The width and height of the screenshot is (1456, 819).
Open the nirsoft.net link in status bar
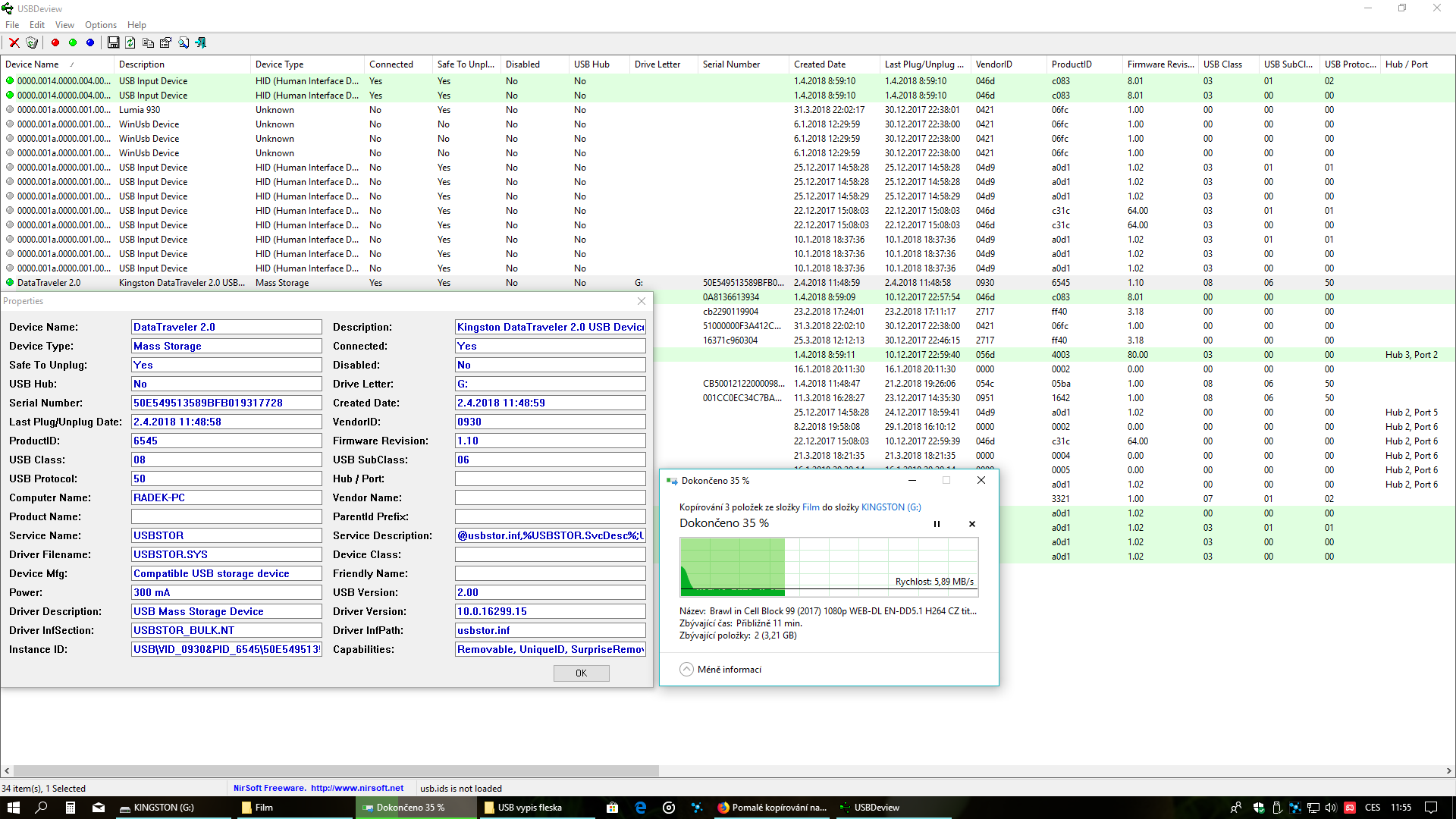pyautogui.click(x=356, y=788)
